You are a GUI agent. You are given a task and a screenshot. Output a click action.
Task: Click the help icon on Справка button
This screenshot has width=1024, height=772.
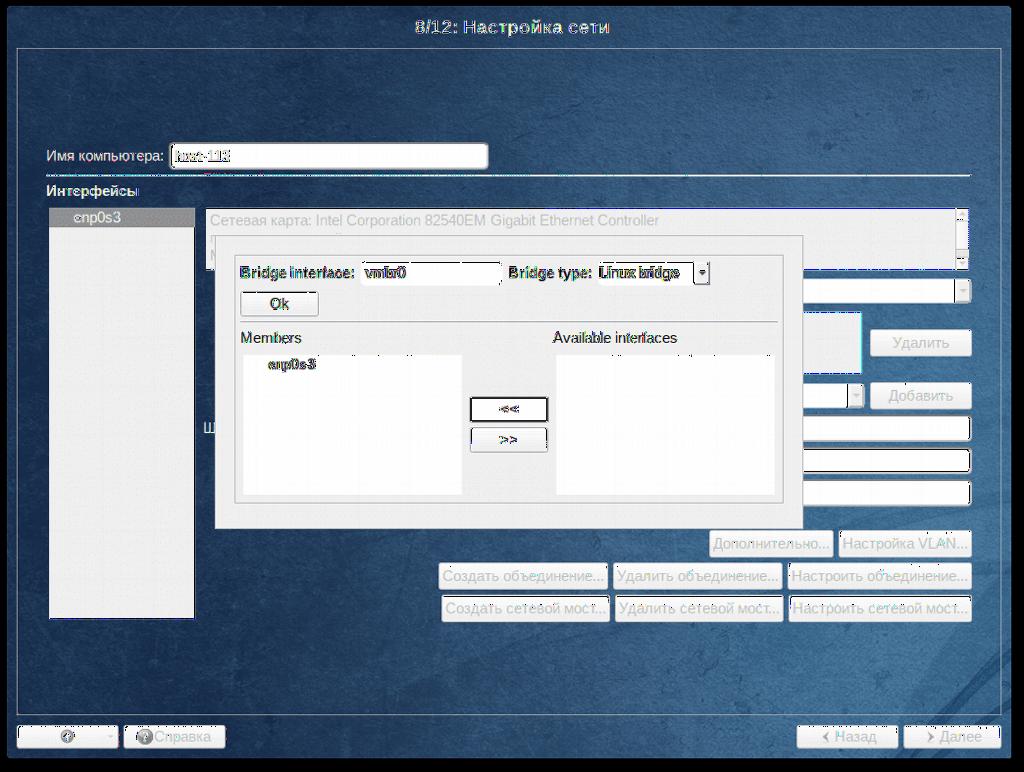(x=144, y=737)
